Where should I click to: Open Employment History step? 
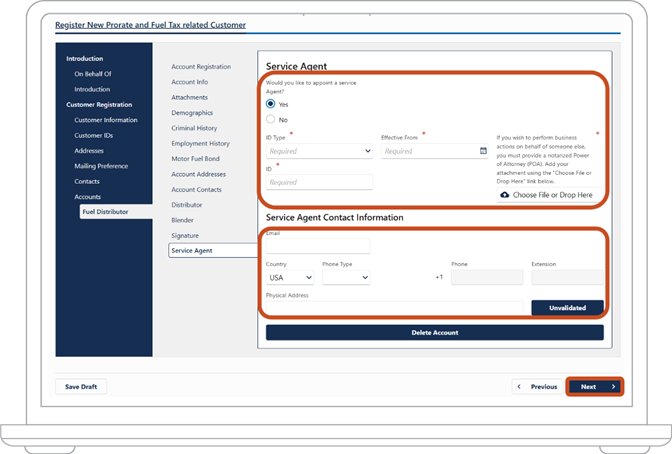click(201, 143)
